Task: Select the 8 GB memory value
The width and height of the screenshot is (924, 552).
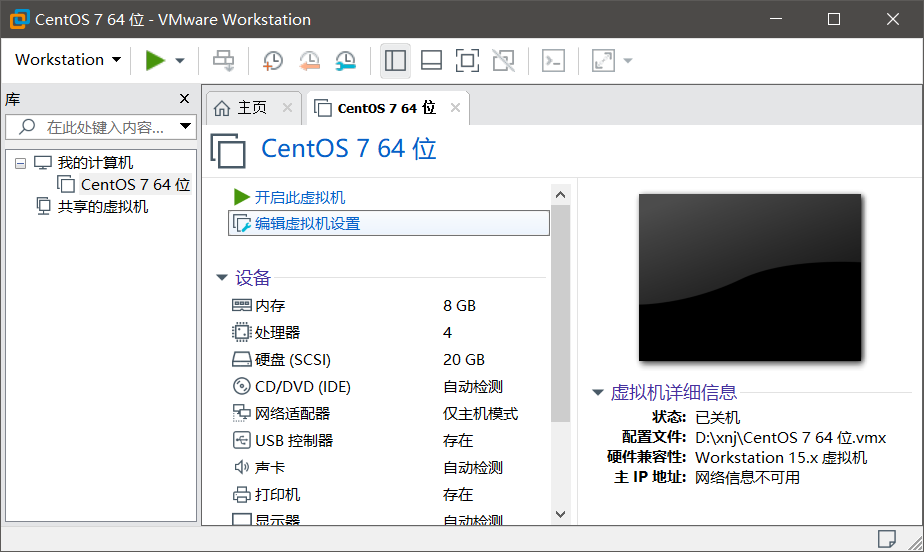Action: (x=459, y=305)
